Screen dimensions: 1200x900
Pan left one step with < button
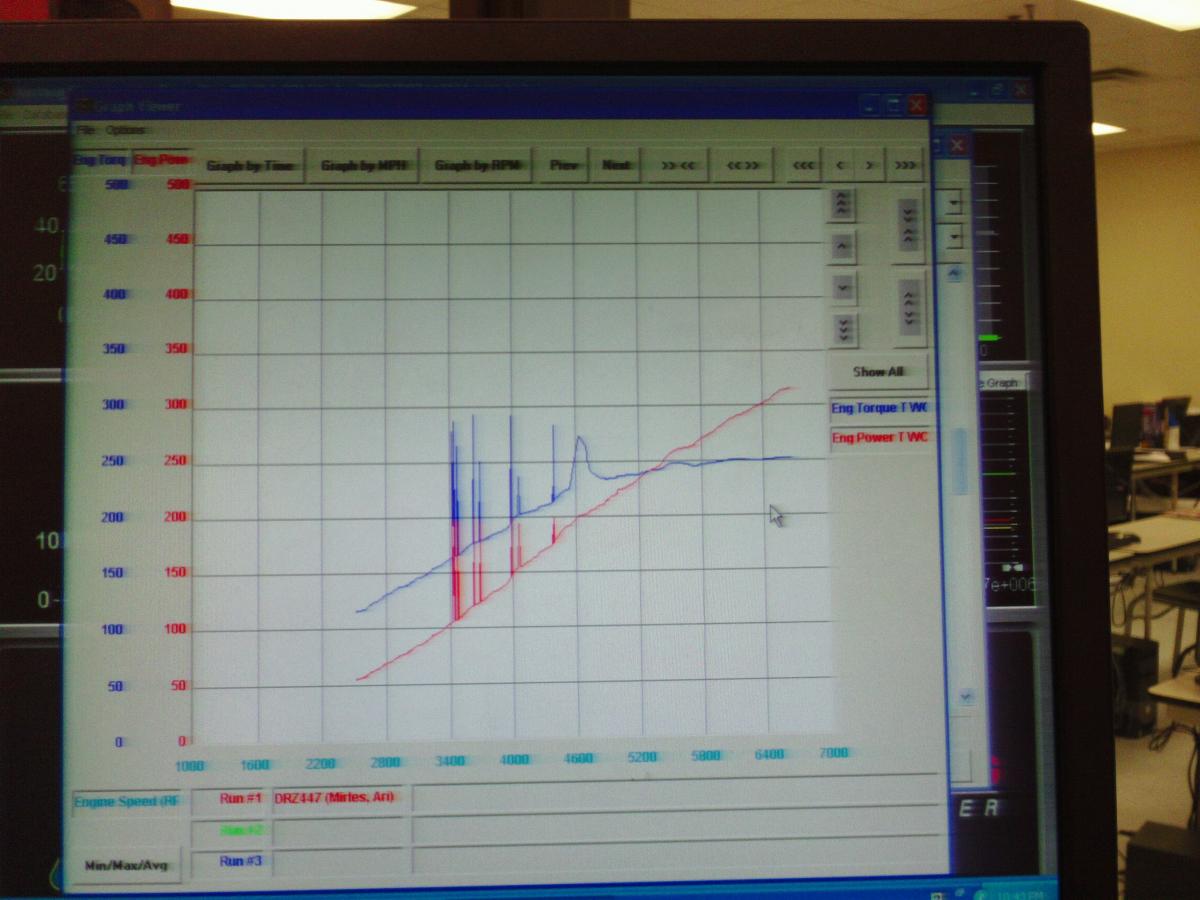840,165
